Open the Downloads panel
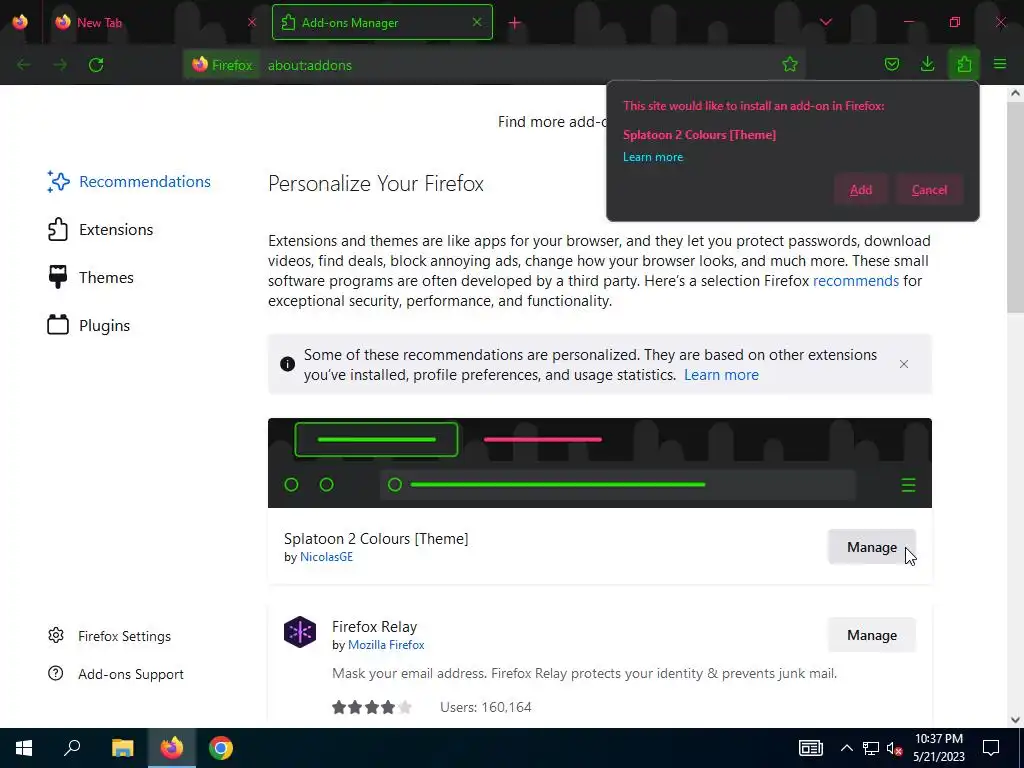Image resolution: width=1024 pixels, height=768 pixels. click(927, 64)
